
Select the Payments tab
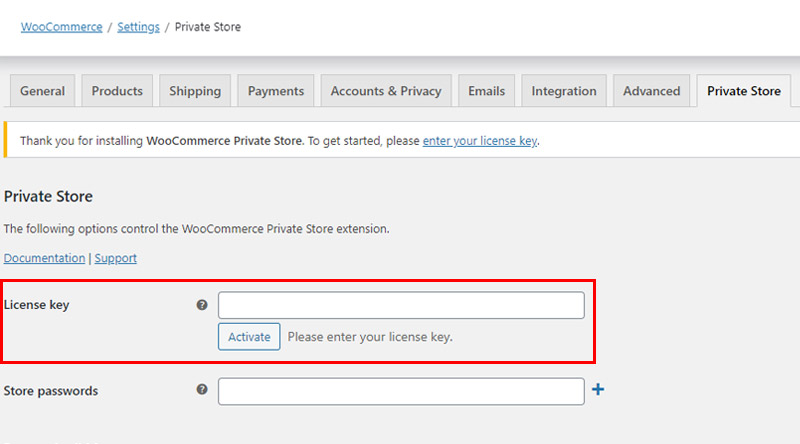(276, 91)
